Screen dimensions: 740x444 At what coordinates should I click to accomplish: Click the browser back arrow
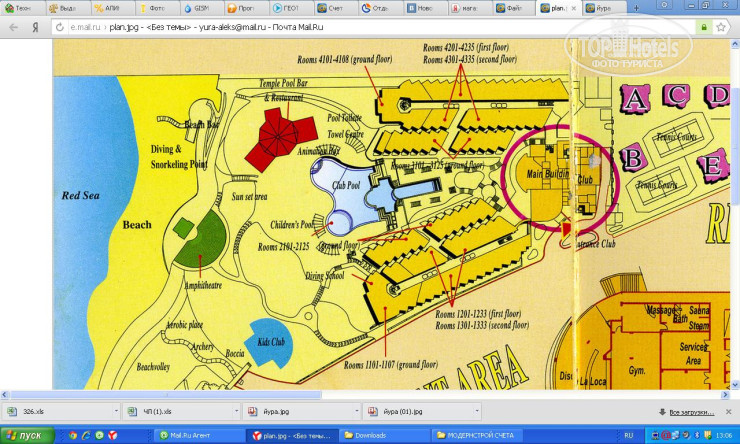14,27
